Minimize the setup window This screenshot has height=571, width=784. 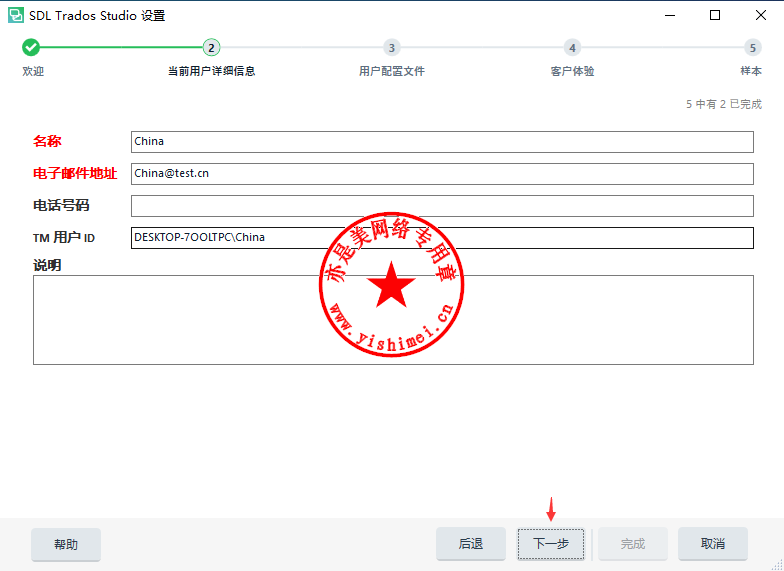[x=670, y=16]
